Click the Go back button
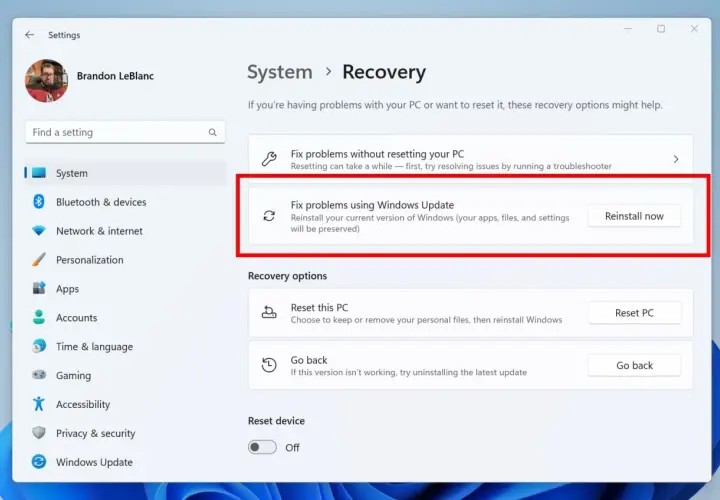This screenshot has height=500, width=720. 634,365
